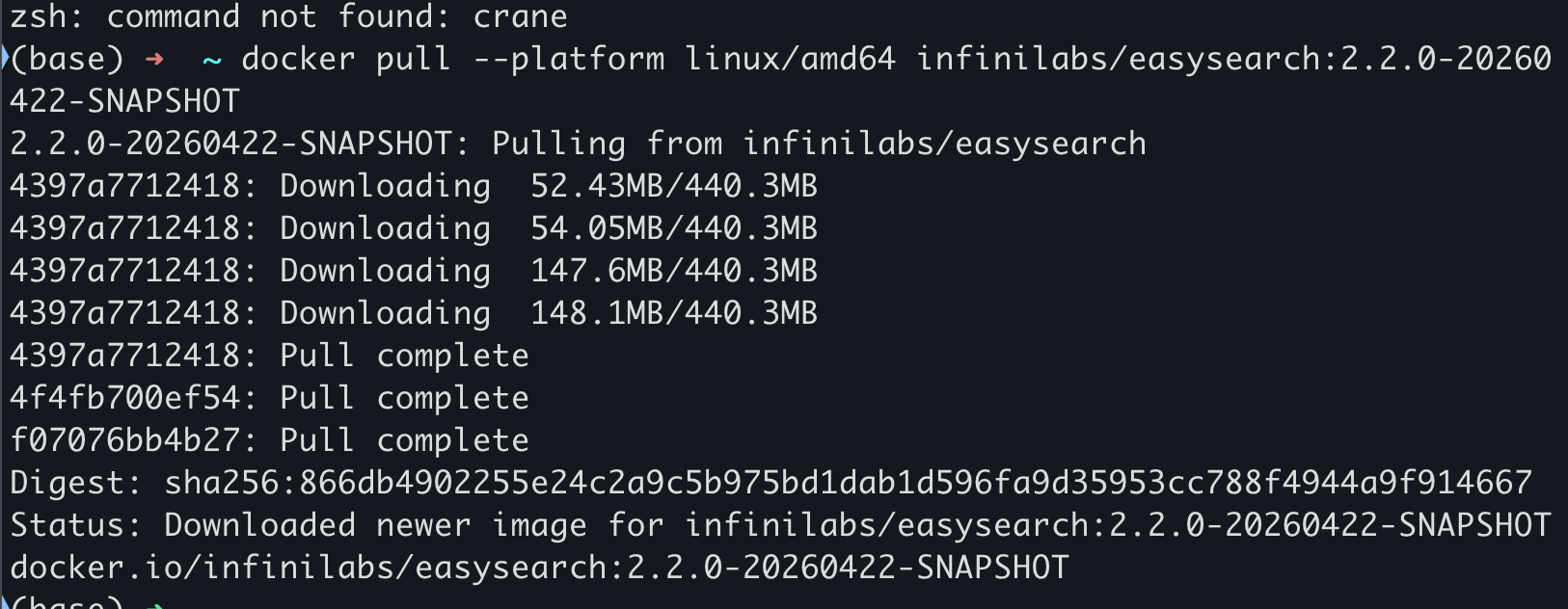Click the cyan tilde directory indicator

[x=211, y=60]
